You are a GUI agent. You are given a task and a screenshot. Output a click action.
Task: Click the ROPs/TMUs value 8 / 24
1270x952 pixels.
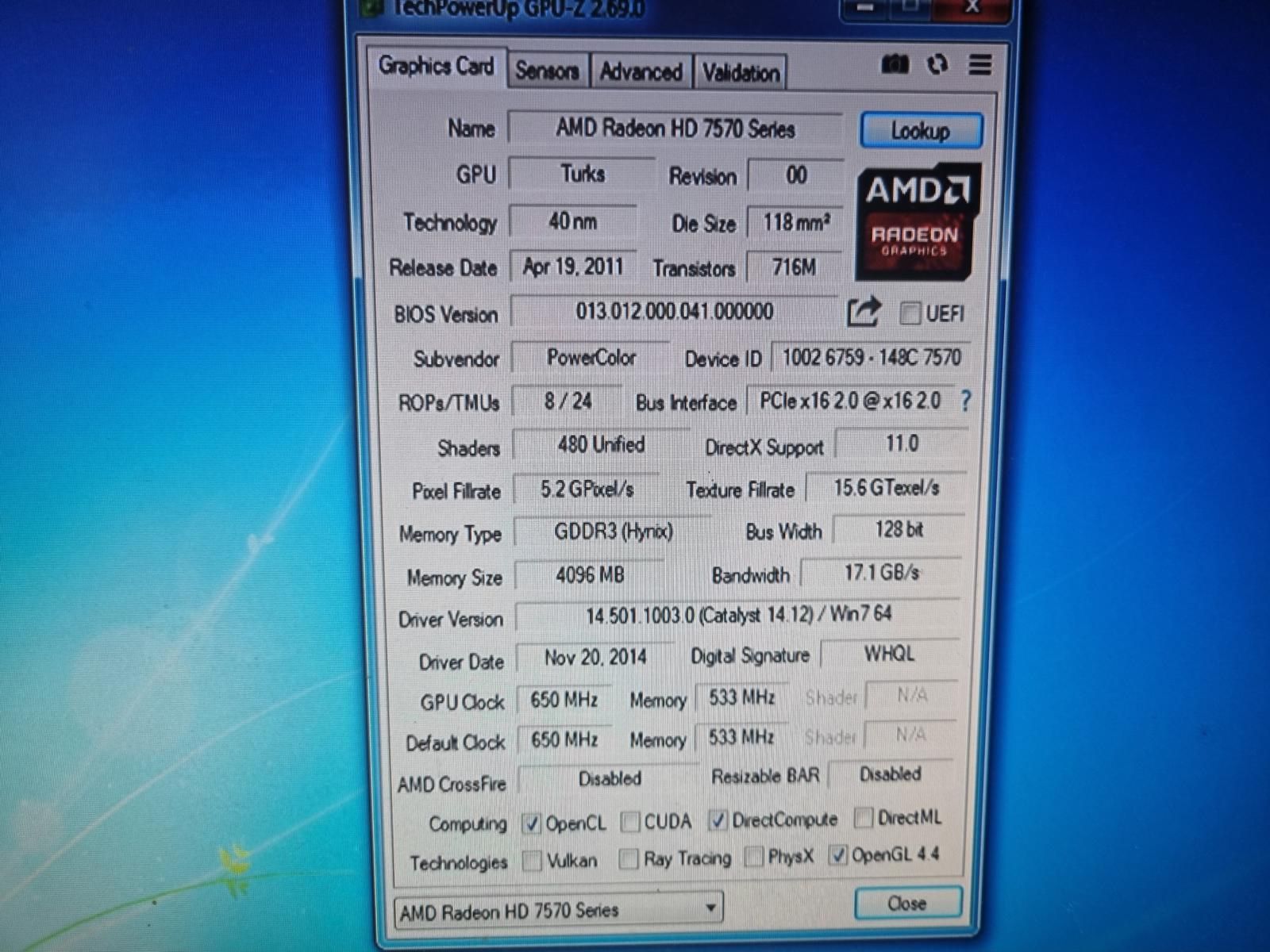click(x=568, y=401)
